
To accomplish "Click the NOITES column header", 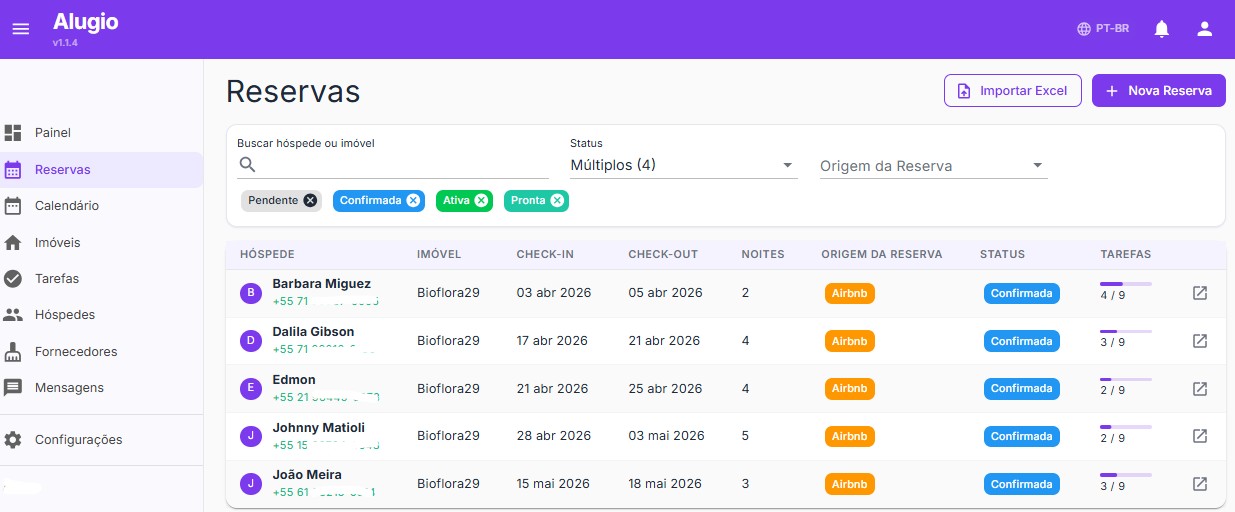I will [763, 254].
